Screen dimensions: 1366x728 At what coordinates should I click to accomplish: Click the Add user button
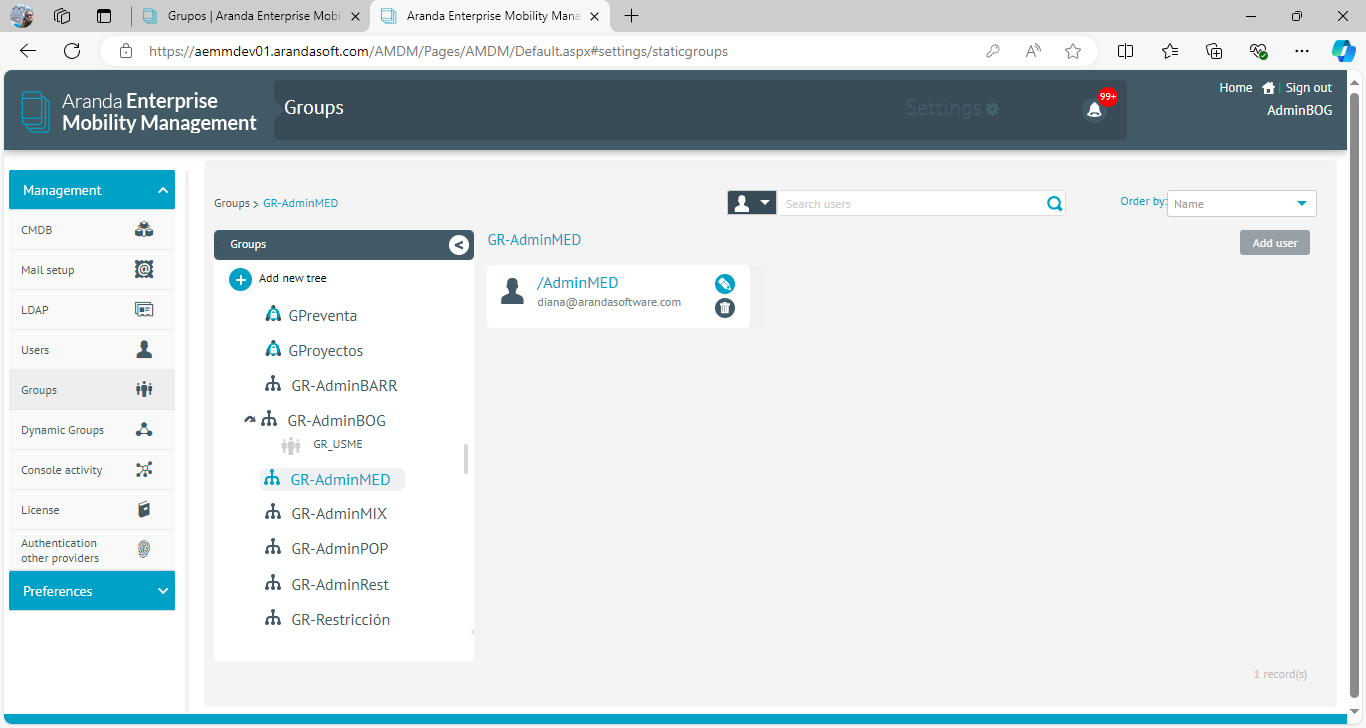coord(1275,243)
